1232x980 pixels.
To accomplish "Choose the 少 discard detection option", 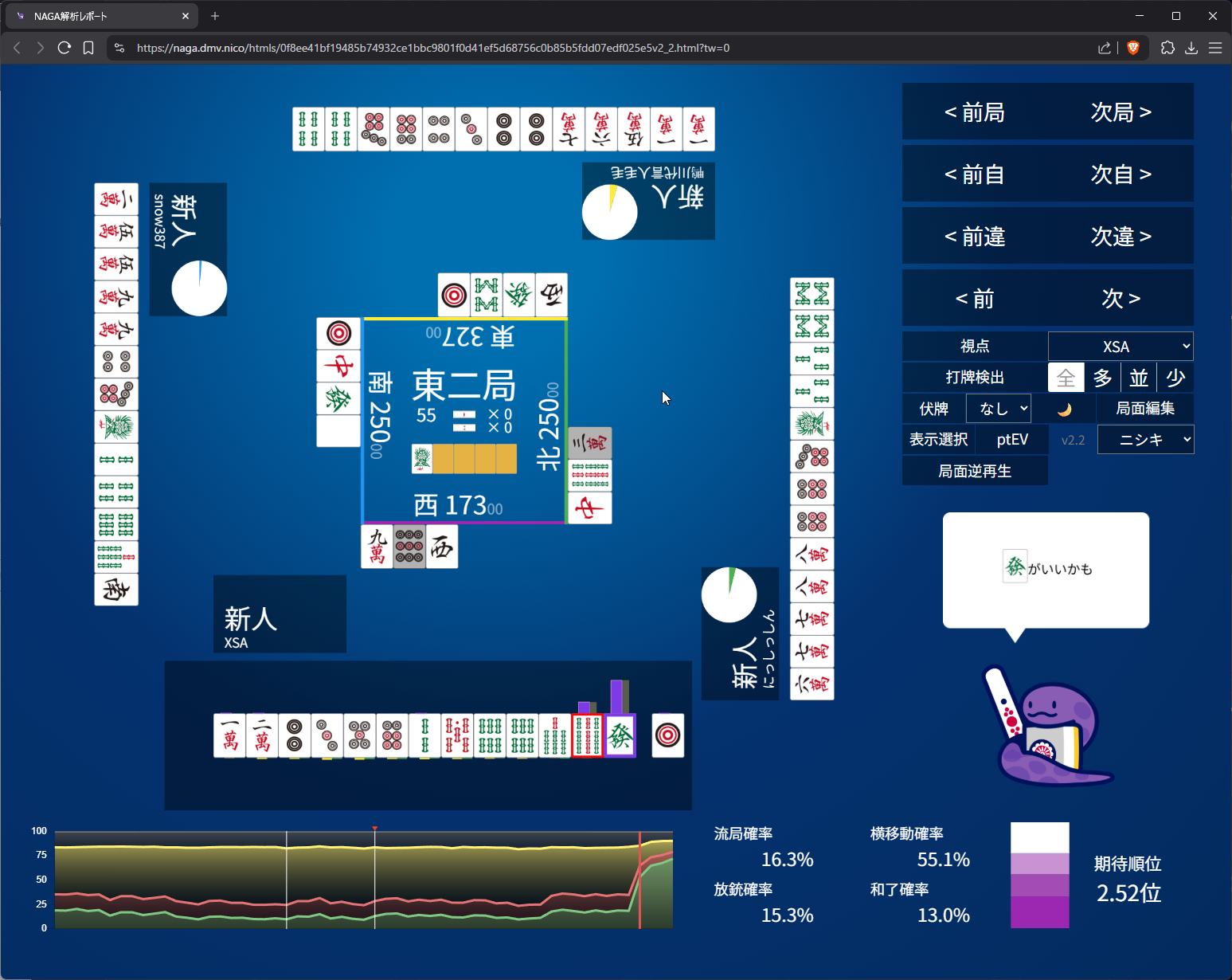I will (1175, 378).
